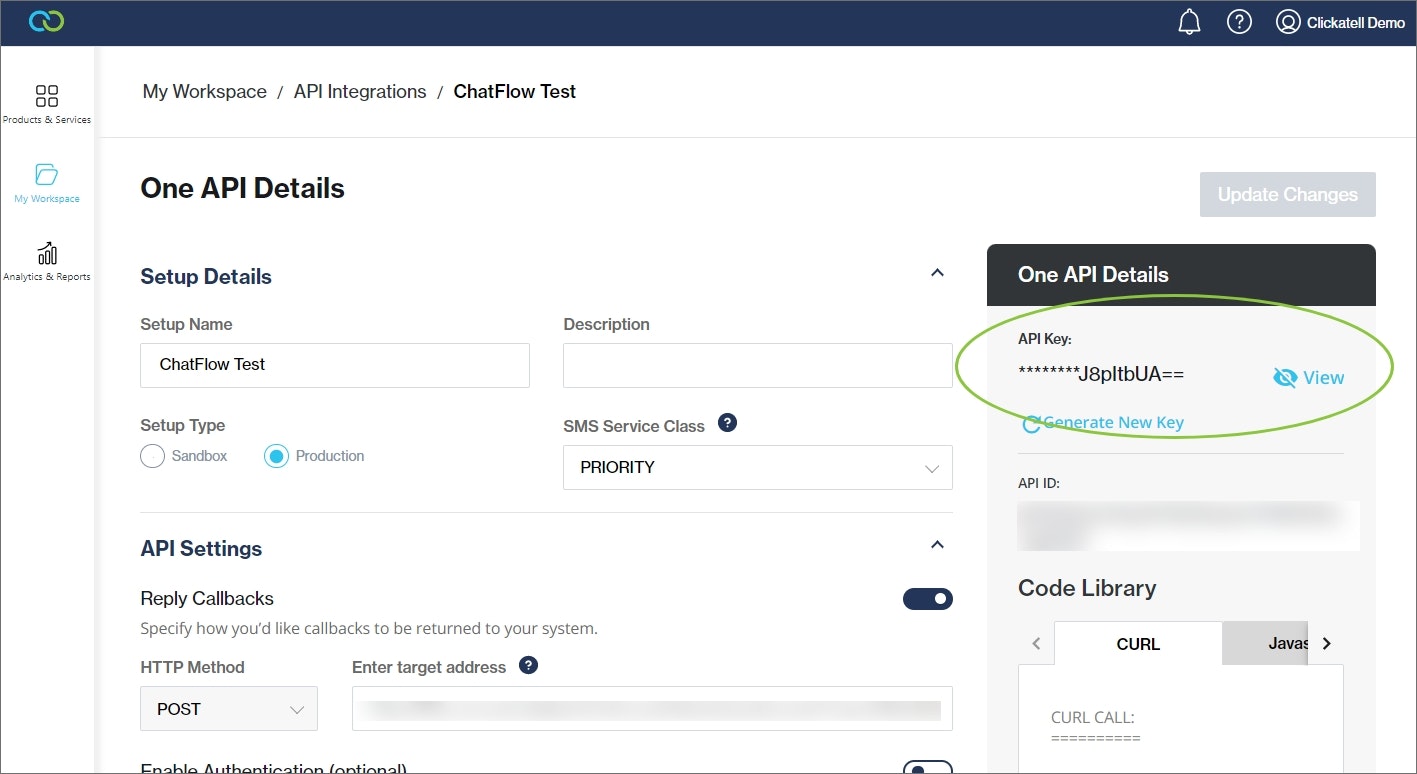Image resolution: width=1417 pixels, height=774 pixels.
Task: Click SMS Service Class help icon
Action: point(728,423)
